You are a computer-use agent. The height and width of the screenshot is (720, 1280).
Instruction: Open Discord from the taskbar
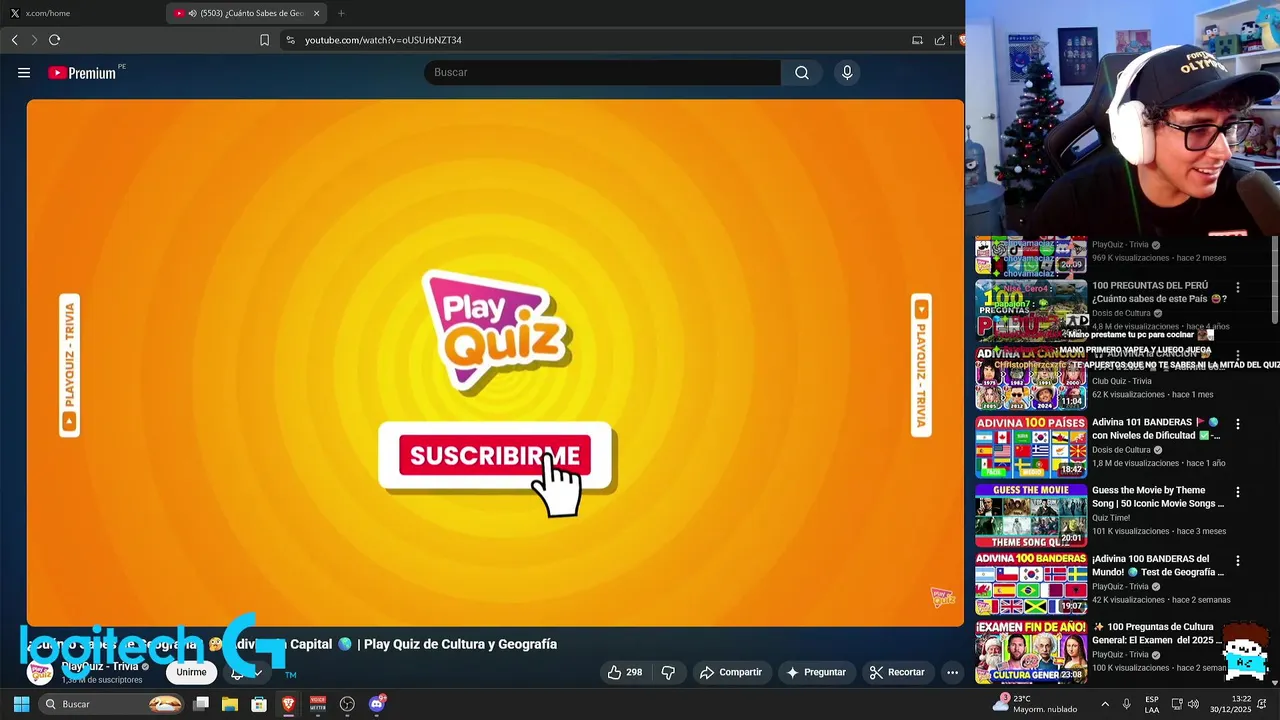click(377, 704)
